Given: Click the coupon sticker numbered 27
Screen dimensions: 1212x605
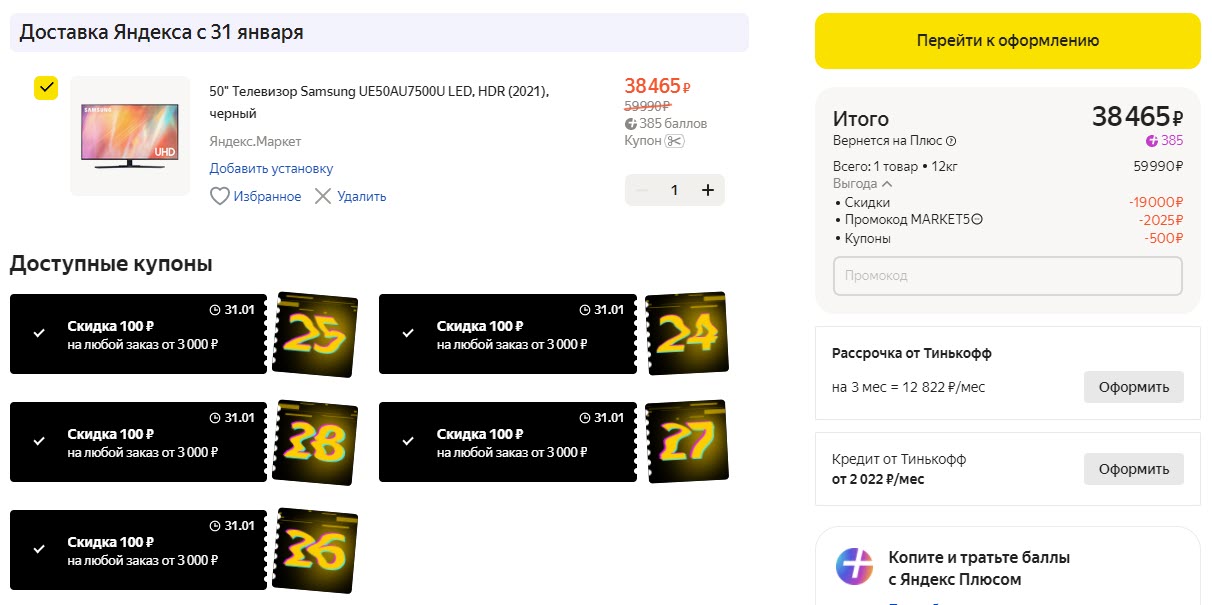Looking at the screenshot, I should (x=687, y=441).
